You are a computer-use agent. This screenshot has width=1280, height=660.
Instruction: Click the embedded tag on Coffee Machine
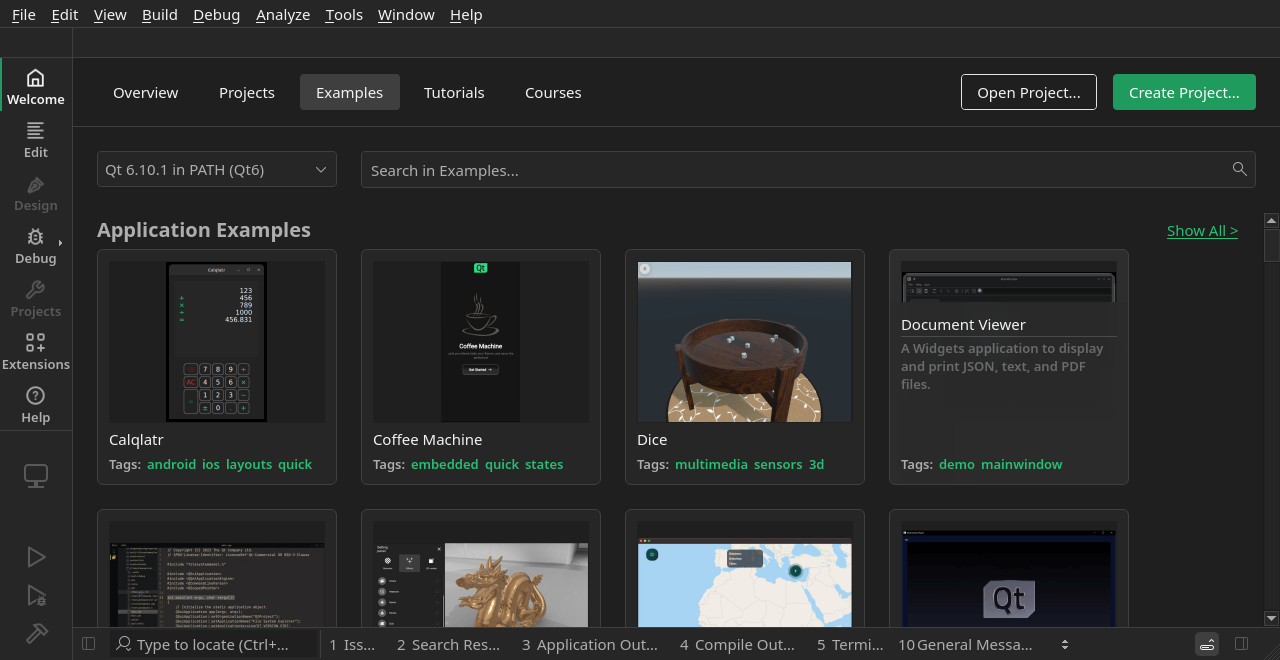tap(445, 464)
